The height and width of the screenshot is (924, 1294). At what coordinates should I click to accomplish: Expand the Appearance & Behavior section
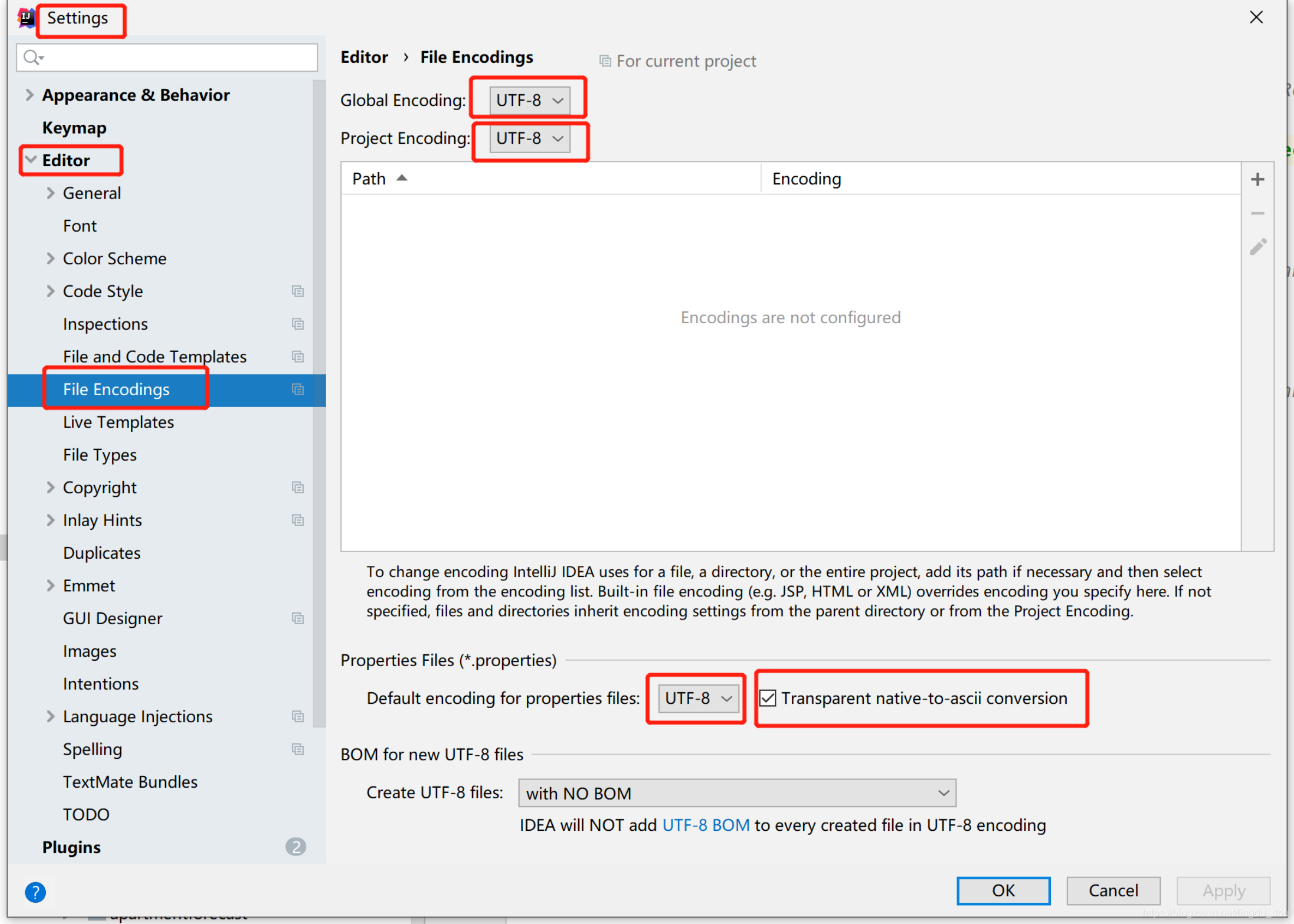coord(29,95)
